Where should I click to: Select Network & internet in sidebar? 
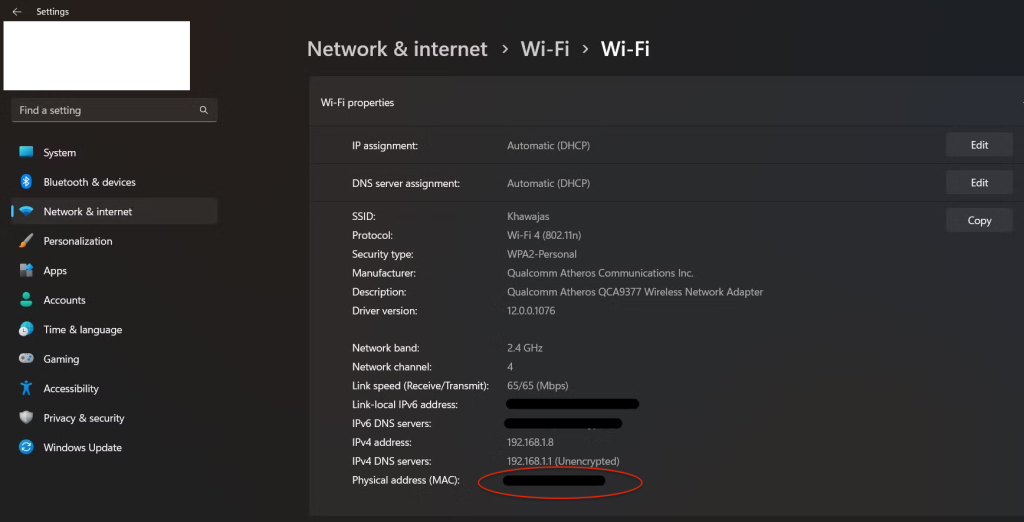(88, 212)
